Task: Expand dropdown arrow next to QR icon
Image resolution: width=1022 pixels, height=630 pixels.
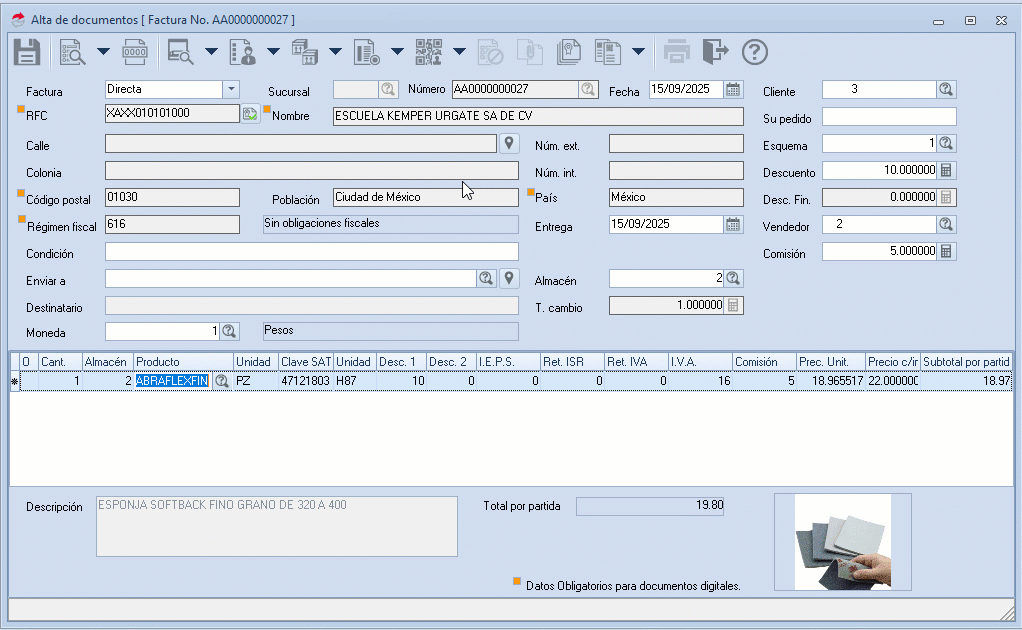Action: click(x=459, y=51)
